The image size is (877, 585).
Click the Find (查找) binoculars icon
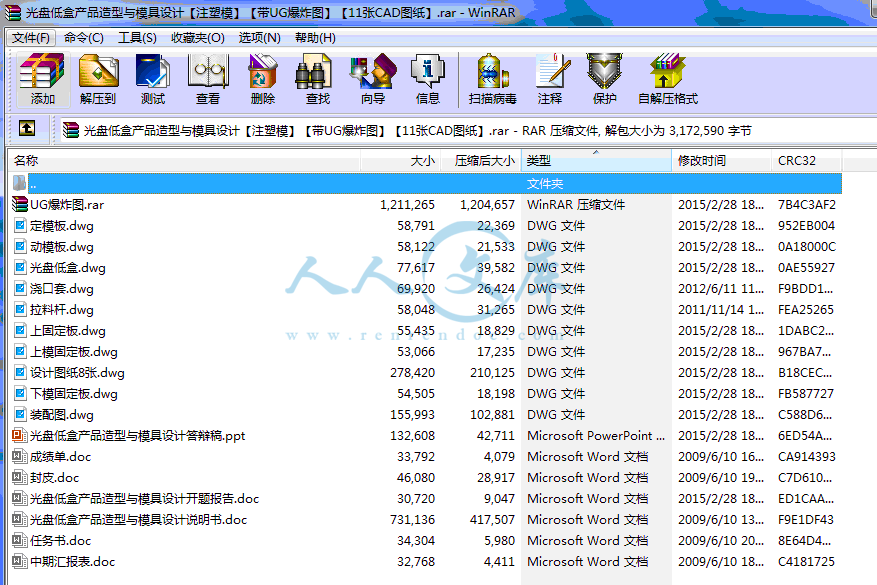318,79
